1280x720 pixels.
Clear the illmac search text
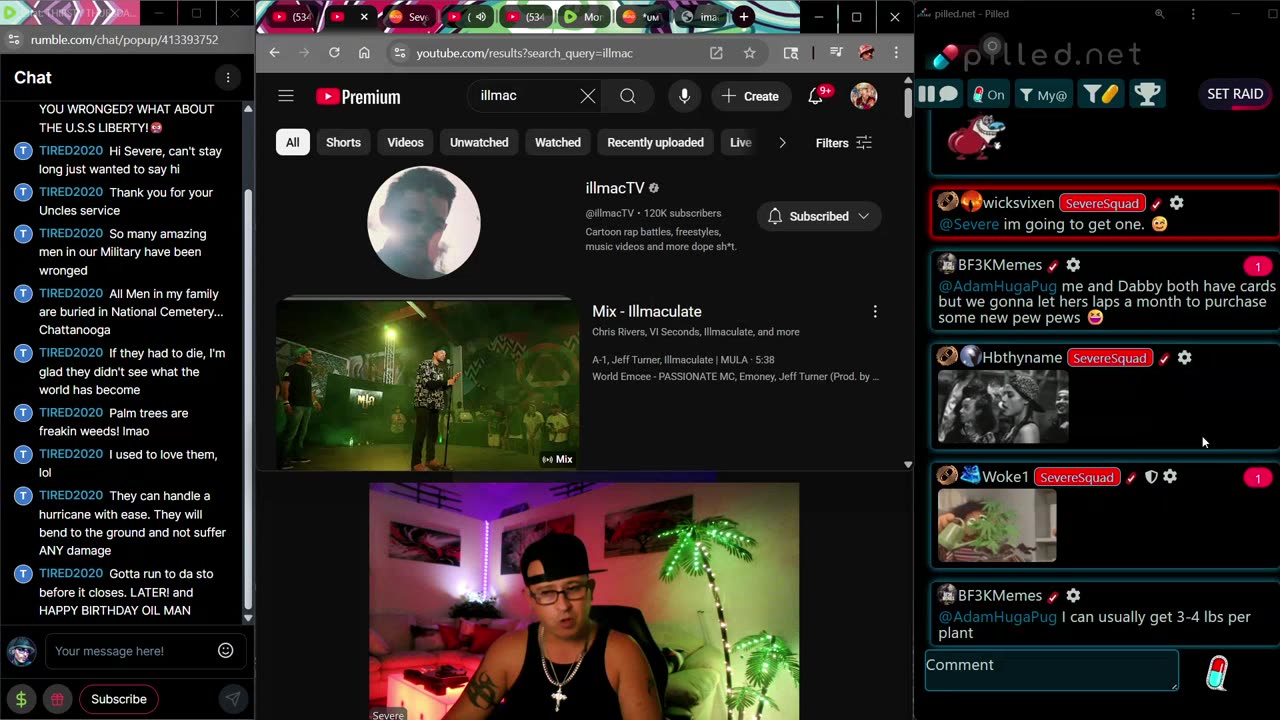tap(588, 96)
